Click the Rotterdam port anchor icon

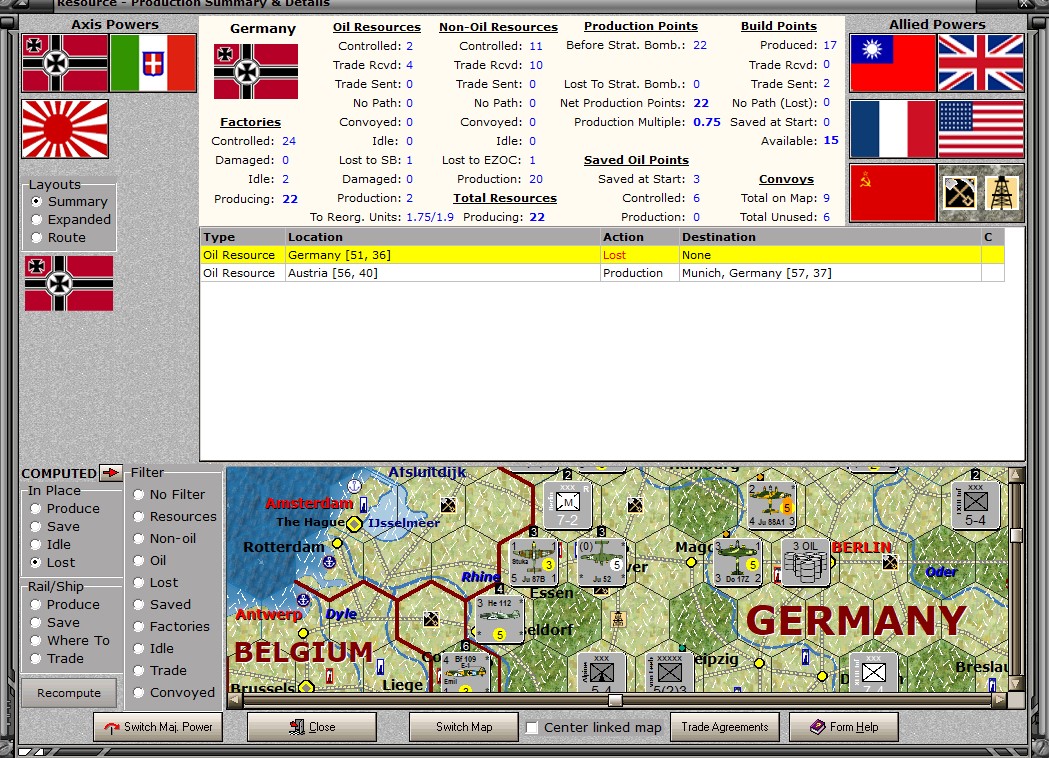329,562
